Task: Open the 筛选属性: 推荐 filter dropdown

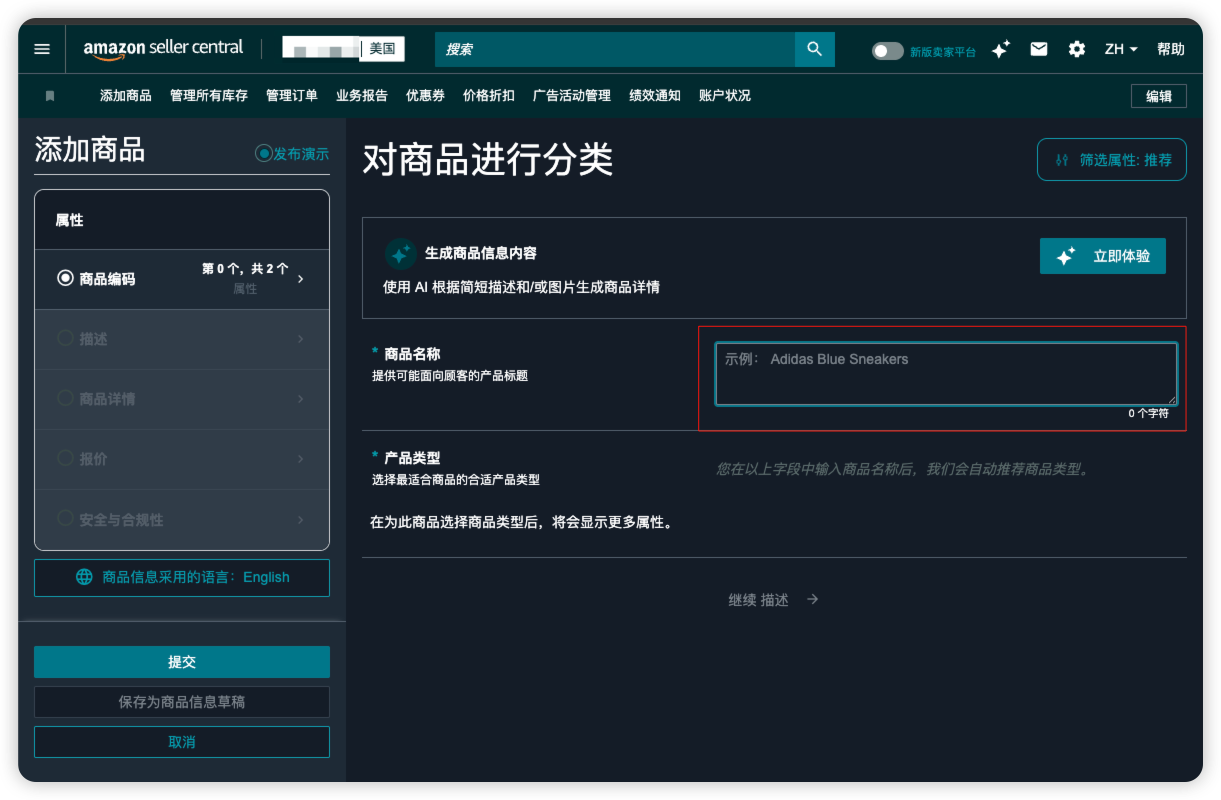Action: click(x=1112, y=160)
